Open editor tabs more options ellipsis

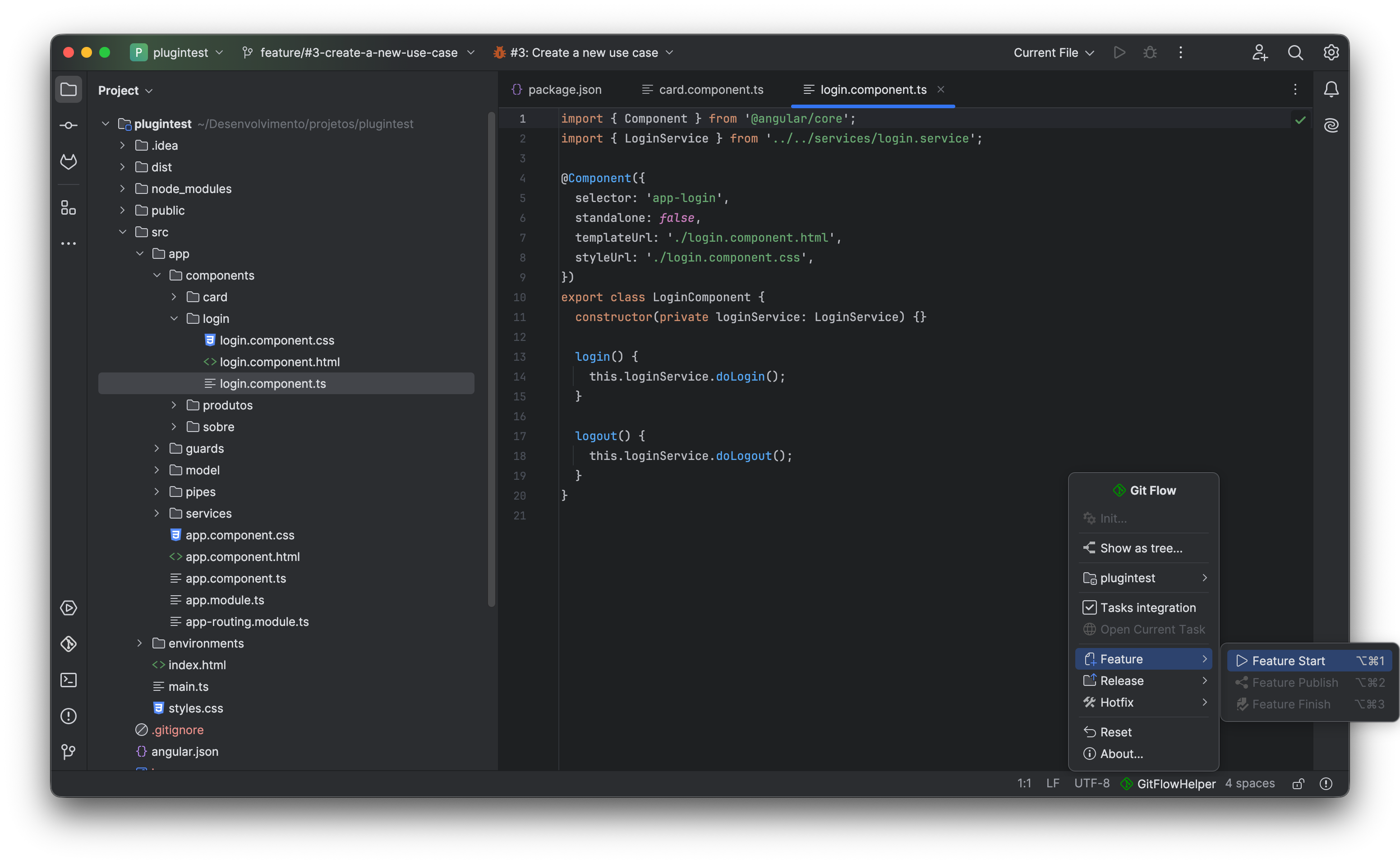tap(1295, 89)
